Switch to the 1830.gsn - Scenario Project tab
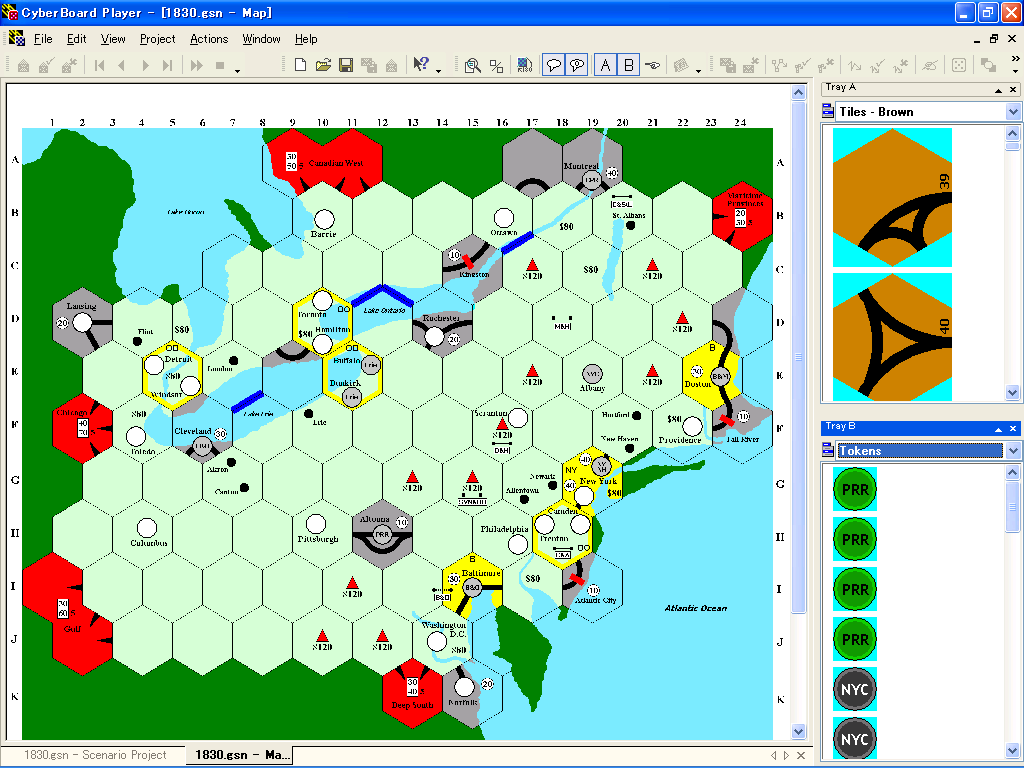Screen dimensions: 1024x768 pyautogui.click(x=95, y=755)
